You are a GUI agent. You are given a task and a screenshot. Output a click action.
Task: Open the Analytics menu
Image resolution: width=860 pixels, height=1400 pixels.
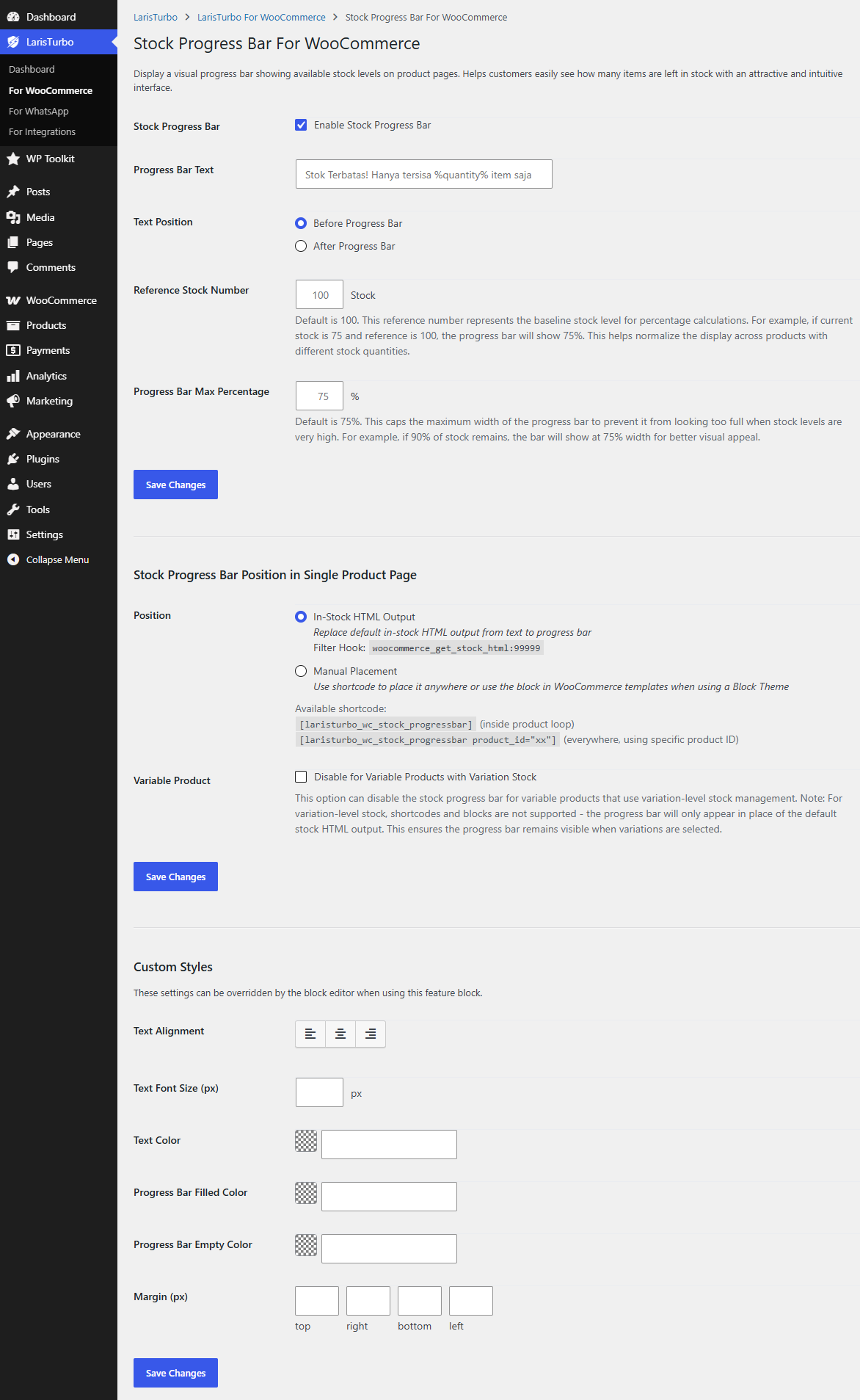tap(59, 376)
